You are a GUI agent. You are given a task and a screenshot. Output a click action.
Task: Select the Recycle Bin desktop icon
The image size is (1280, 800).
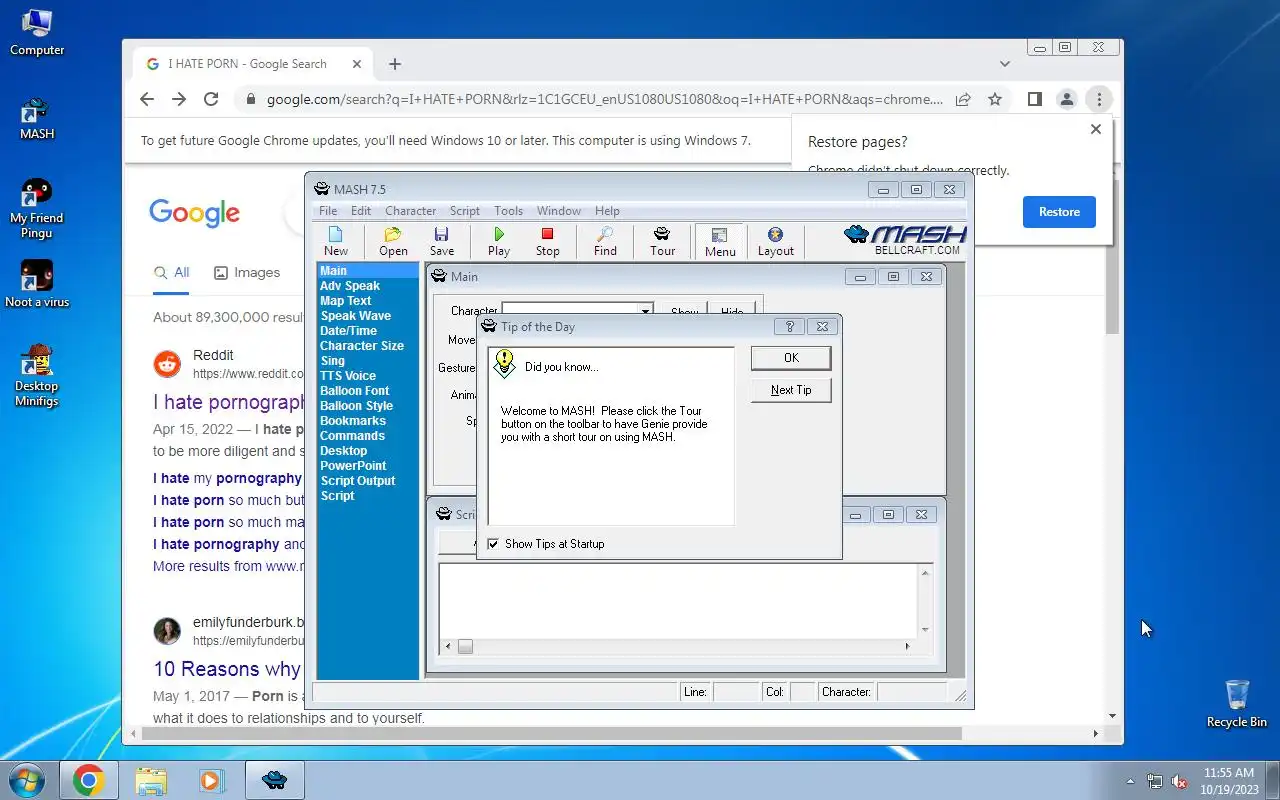click(x=1237, y=703)
